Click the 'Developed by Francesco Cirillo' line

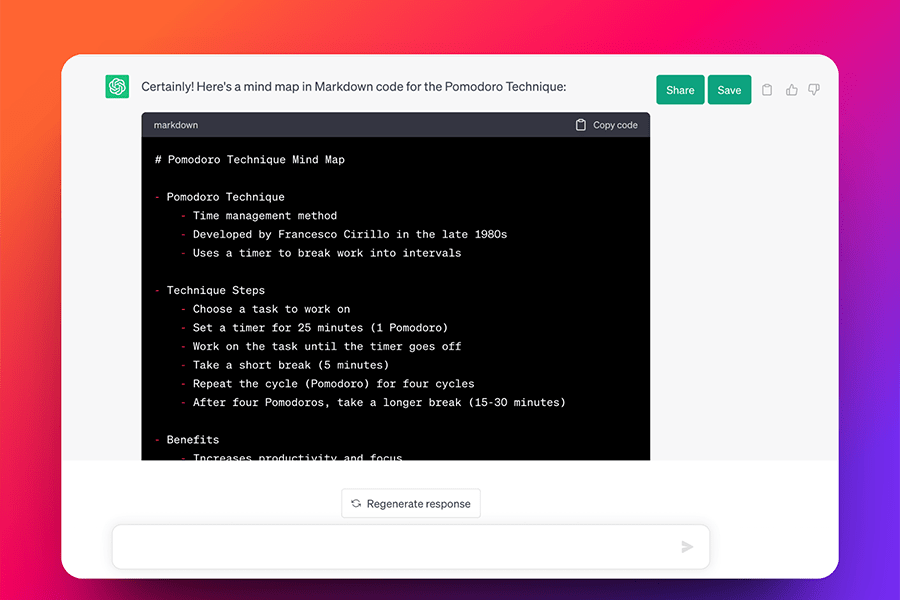pyautogui.click(x=349, y=234)
